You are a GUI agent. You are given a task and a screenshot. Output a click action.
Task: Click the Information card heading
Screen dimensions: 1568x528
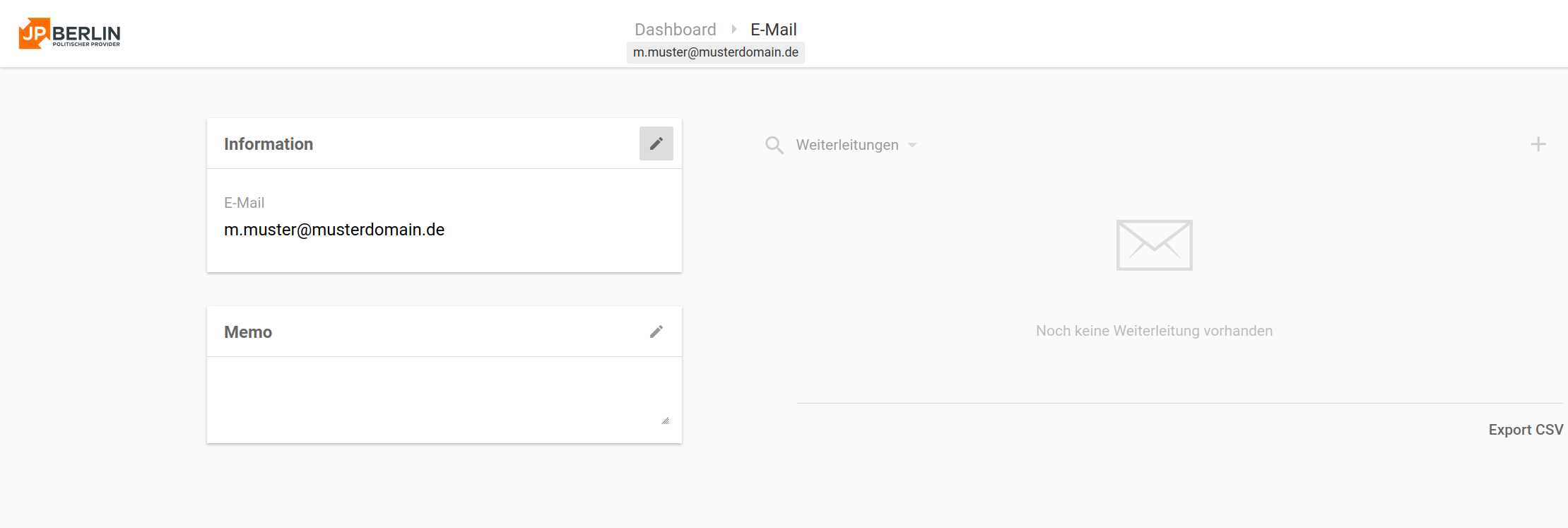(x=269, y=144)
